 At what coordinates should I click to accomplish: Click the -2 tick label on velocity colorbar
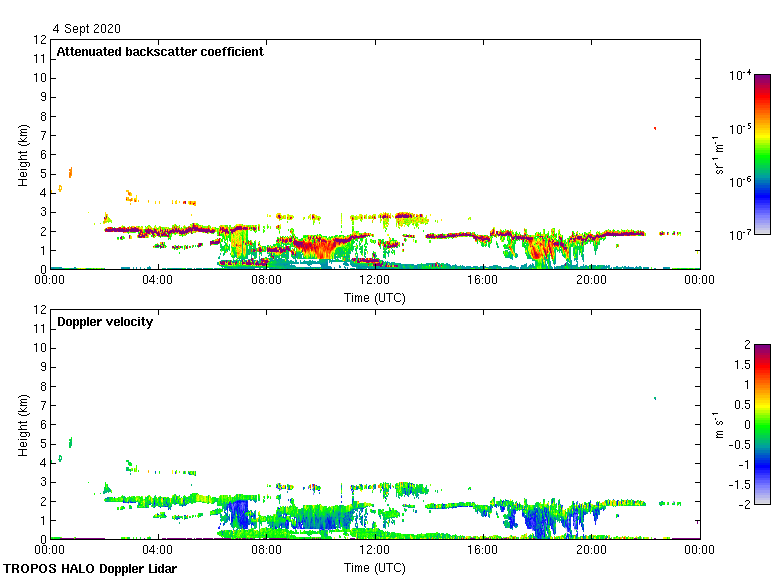pyautogui.click(x=744, y=503)
